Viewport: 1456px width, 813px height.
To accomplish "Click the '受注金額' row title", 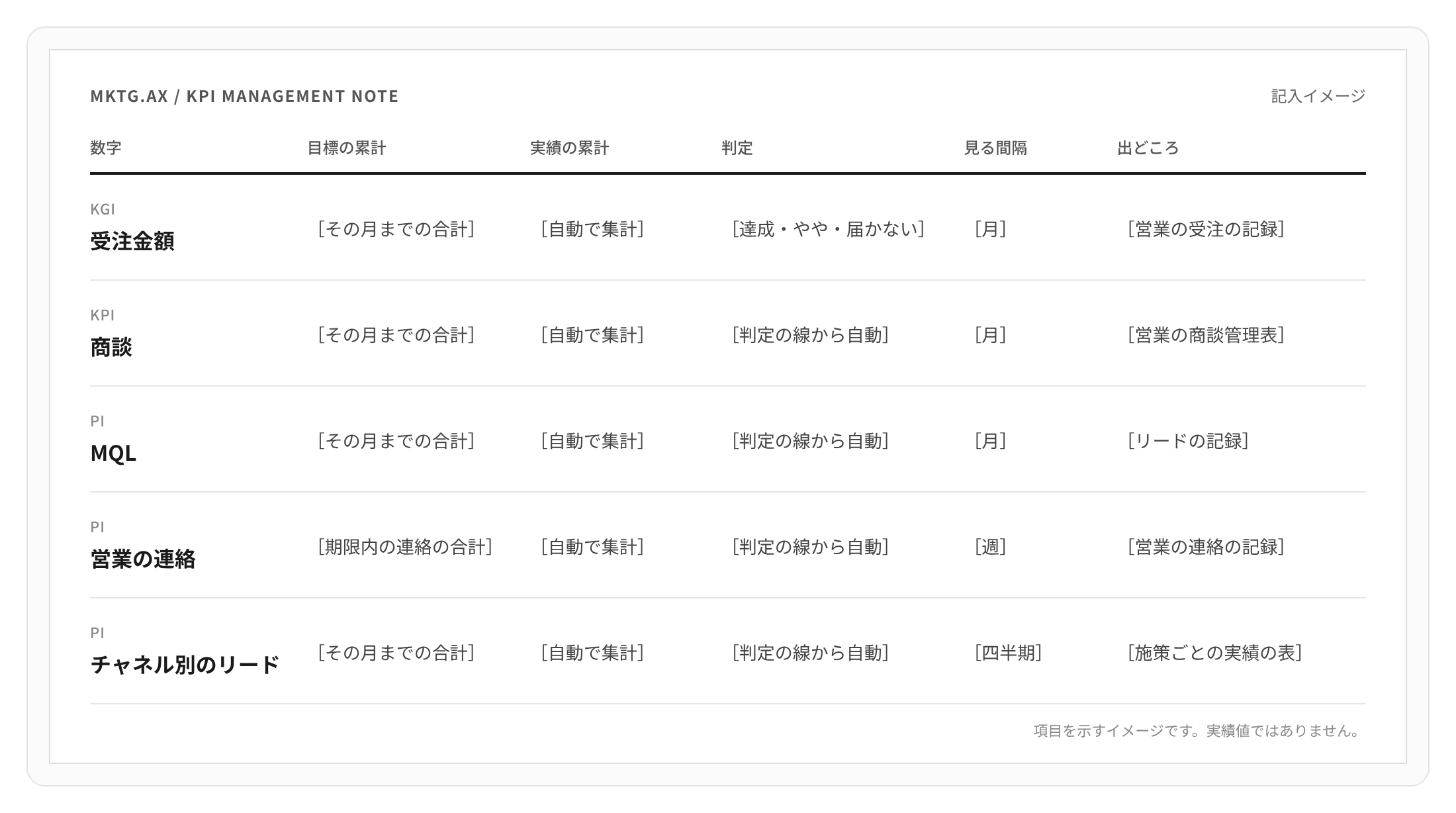I will pyautogui.click(x=132, y=241).
